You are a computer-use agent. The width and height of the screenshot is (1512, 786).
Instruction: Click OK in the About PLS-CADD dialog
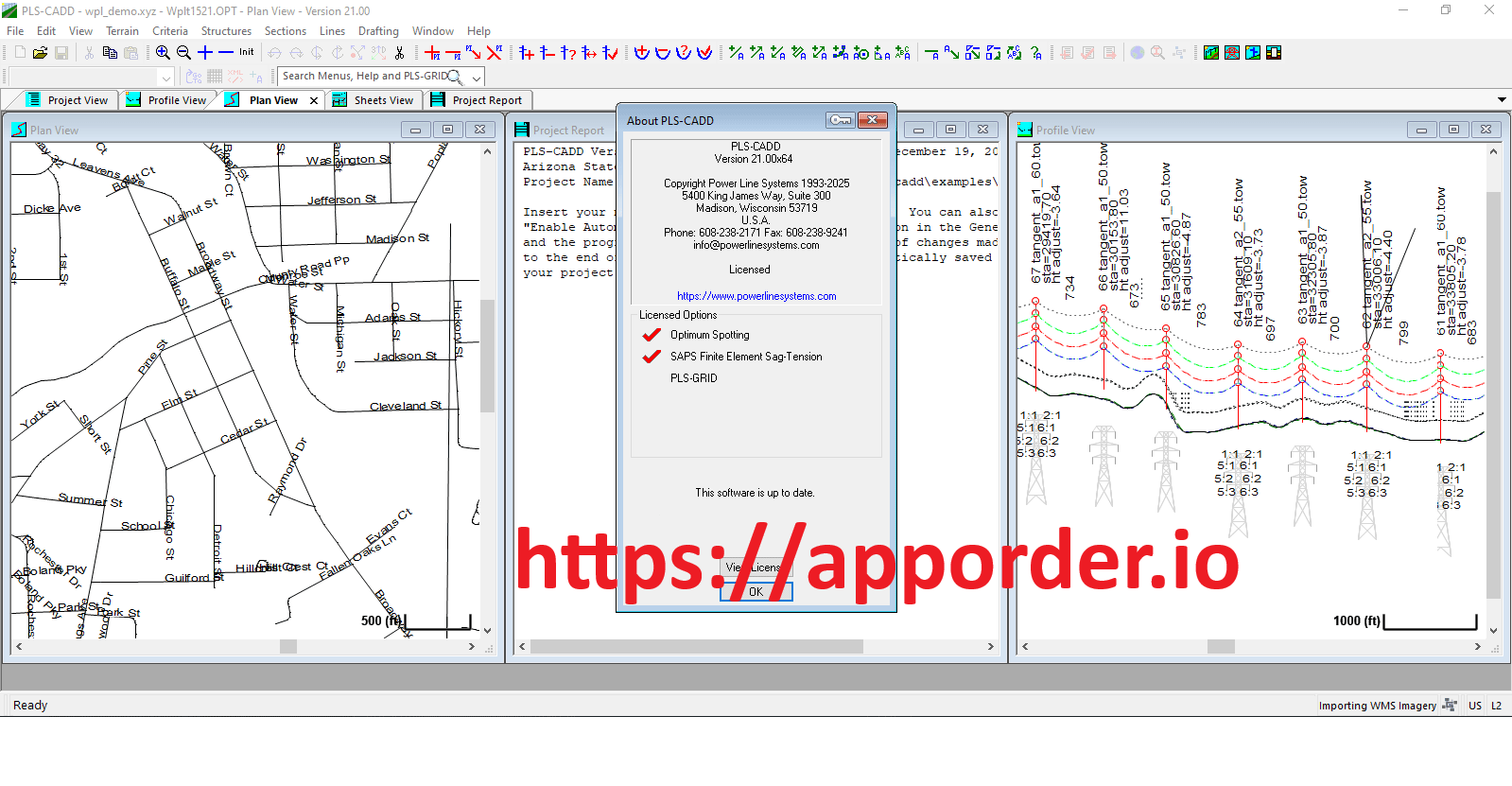click(x=756, y=591)
